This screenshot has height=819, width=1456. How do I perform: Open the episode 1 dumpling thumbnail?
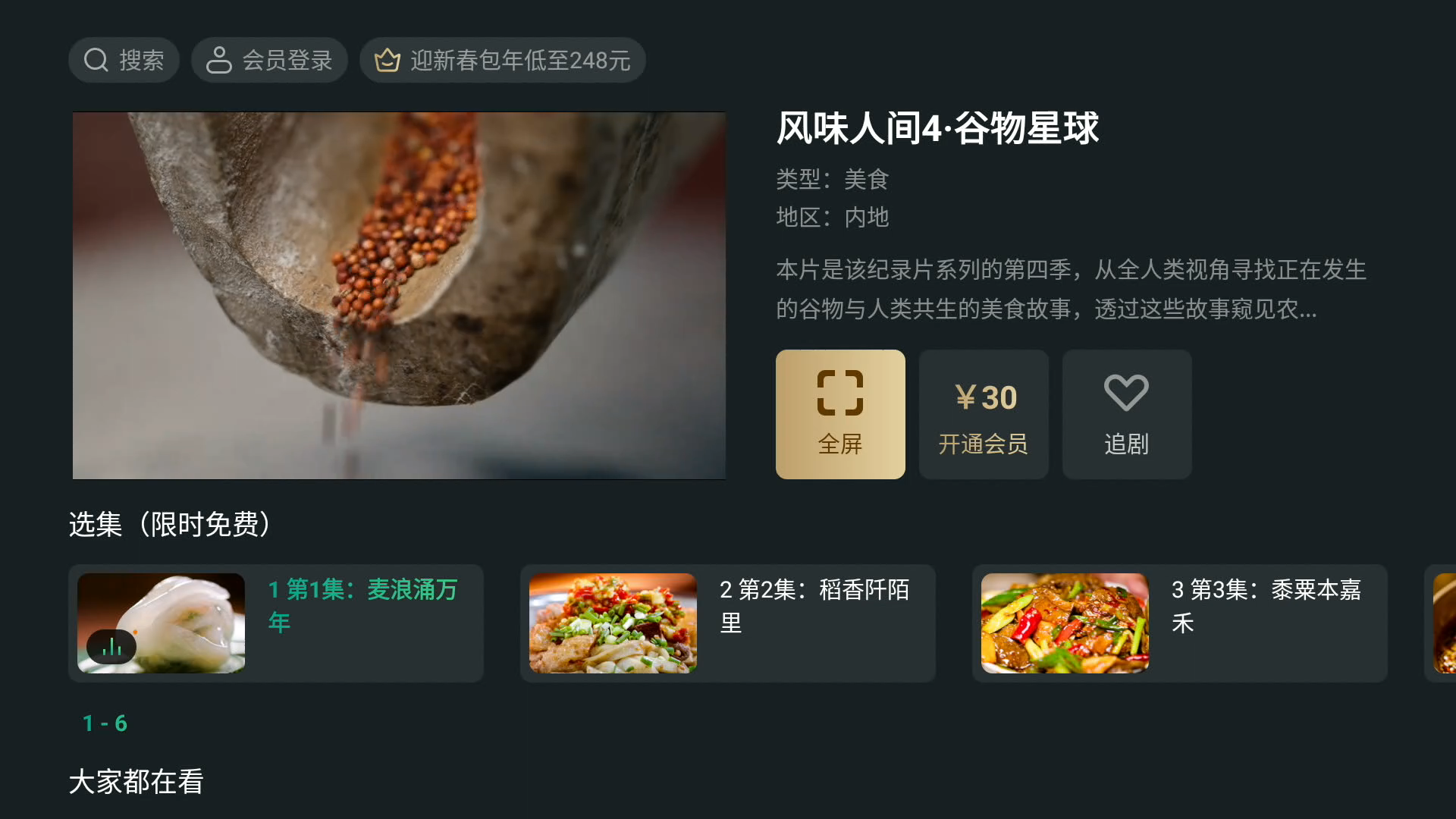pyautogui.click(x=161, y=623)
